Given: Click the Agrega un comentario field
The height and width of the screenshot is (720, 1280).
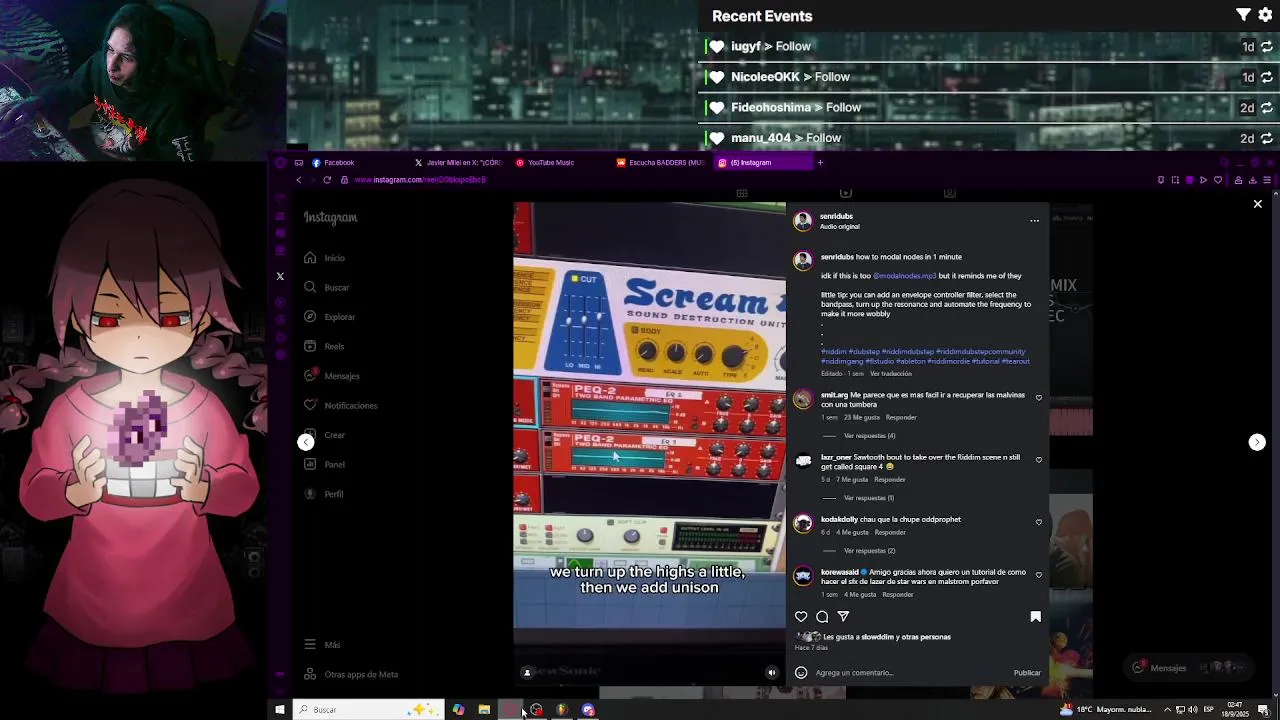Looking at the screenshot, I should pos(910,673).
